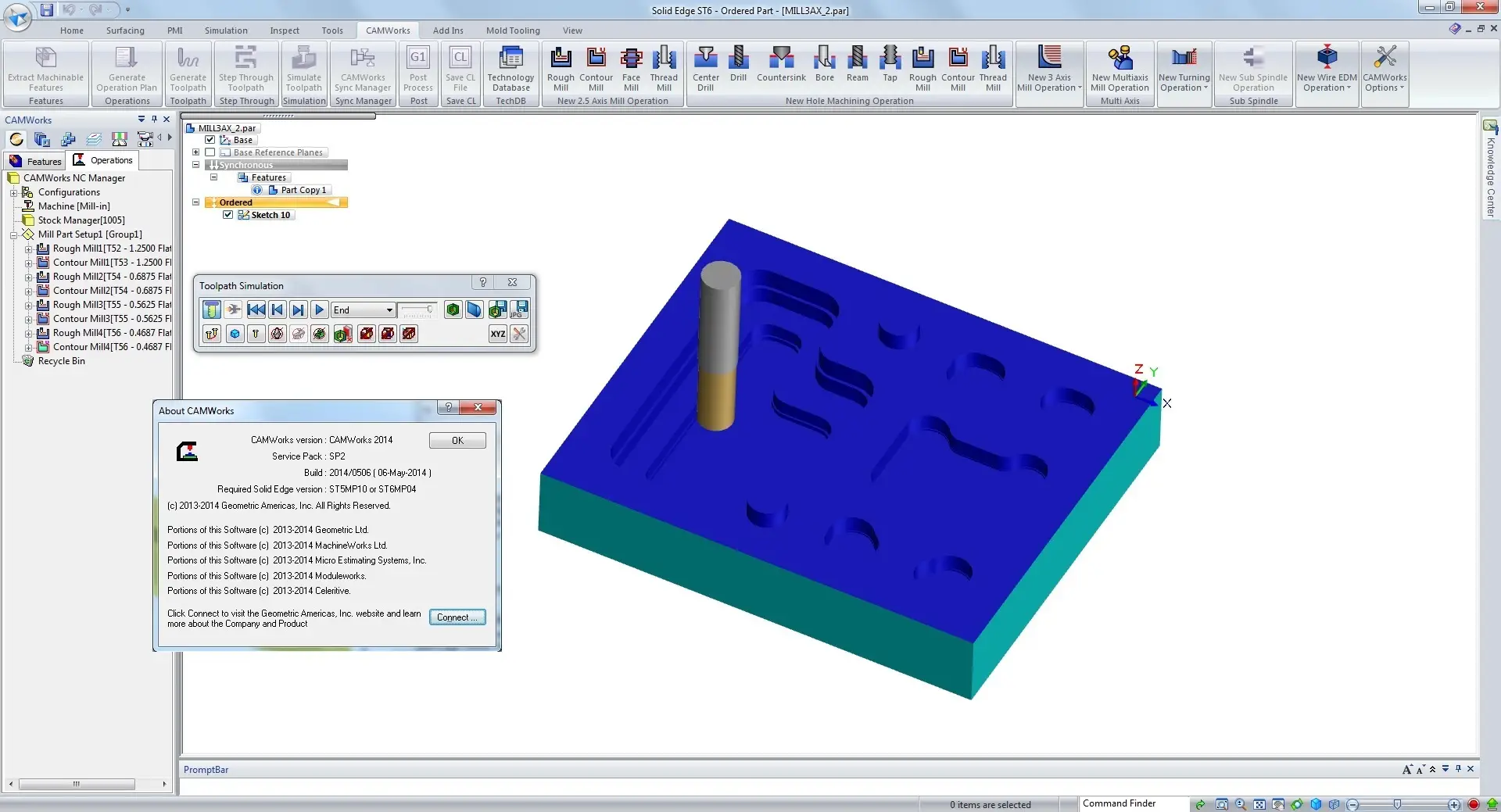The width and height of the screenshot is (1501, 812).
Task: Insert a Center Drill operation
Action: tap(705, 69)
